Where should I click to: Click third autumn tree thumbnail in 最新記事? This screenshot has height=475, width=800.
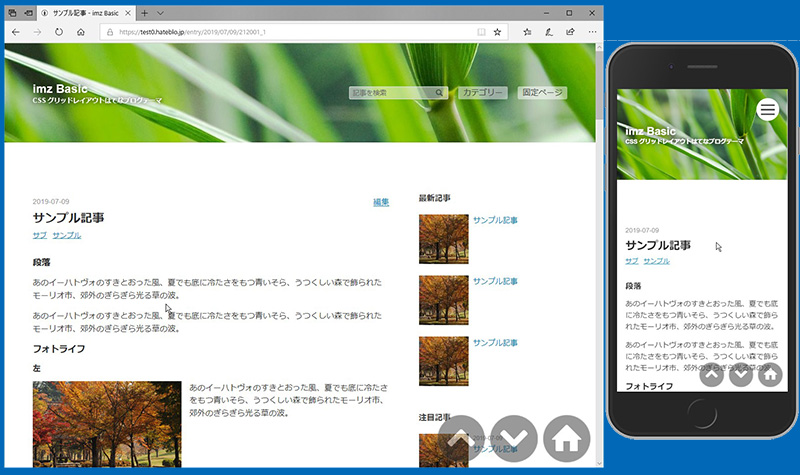[443, 361]
